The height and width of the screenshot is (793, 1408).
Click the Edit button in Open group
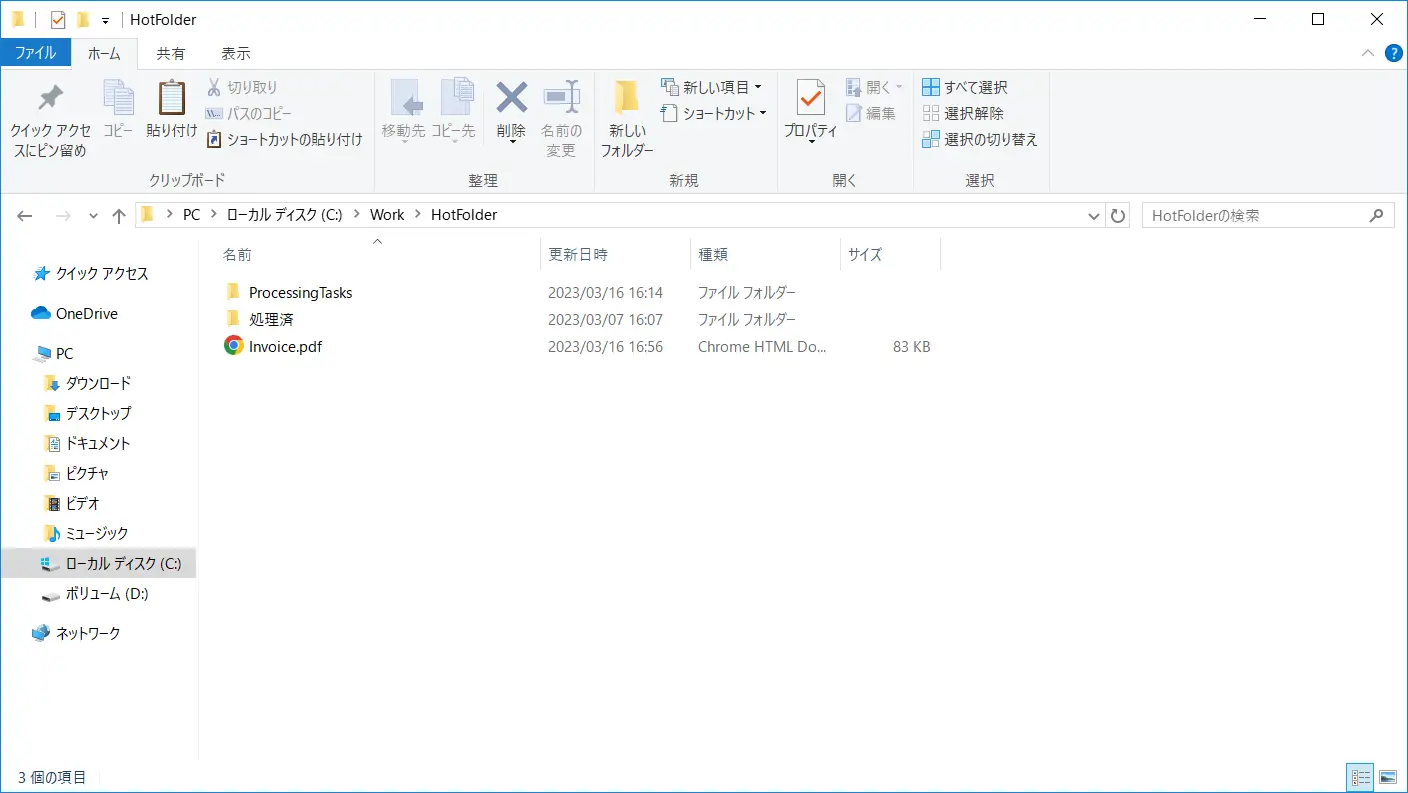click(x=871, y=113)
